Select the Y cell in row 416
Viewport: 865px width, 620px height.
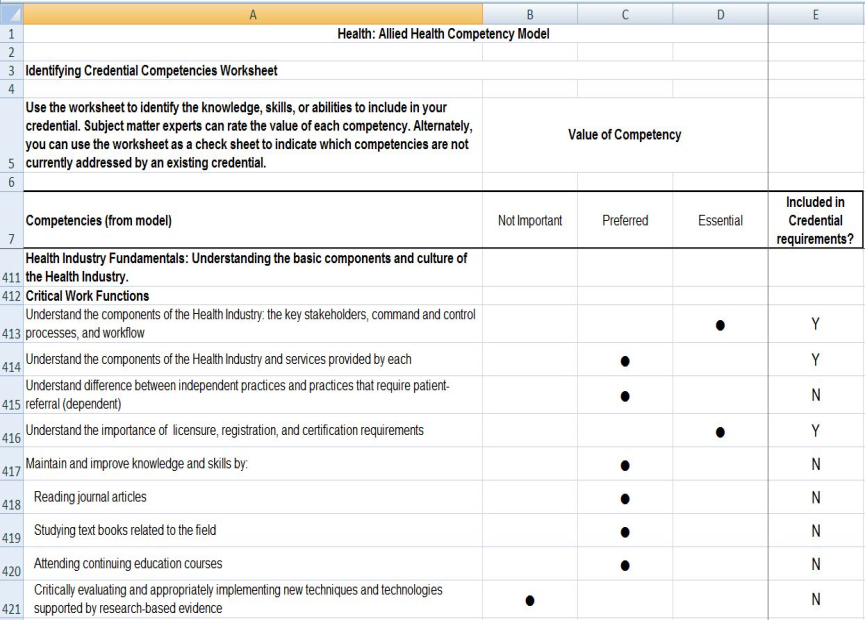815,431
